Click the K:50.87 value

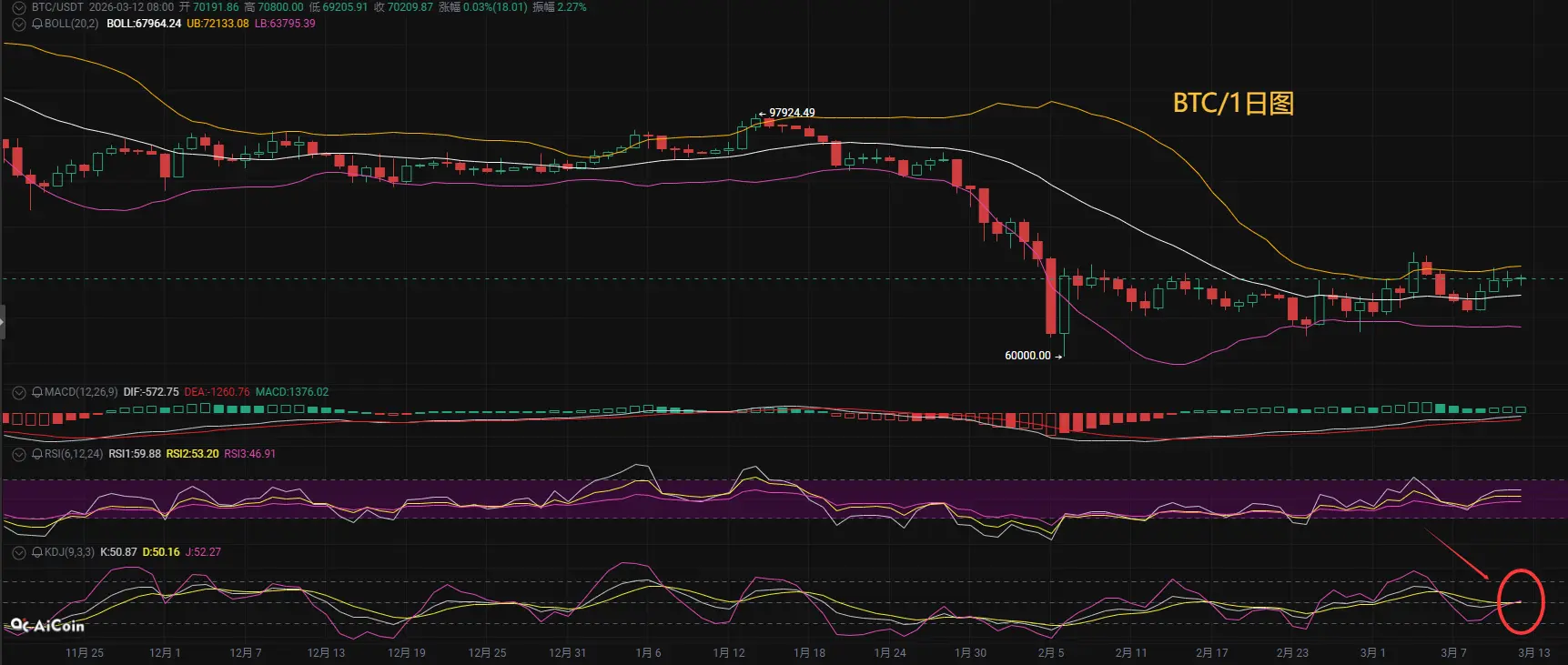point(118,552)
